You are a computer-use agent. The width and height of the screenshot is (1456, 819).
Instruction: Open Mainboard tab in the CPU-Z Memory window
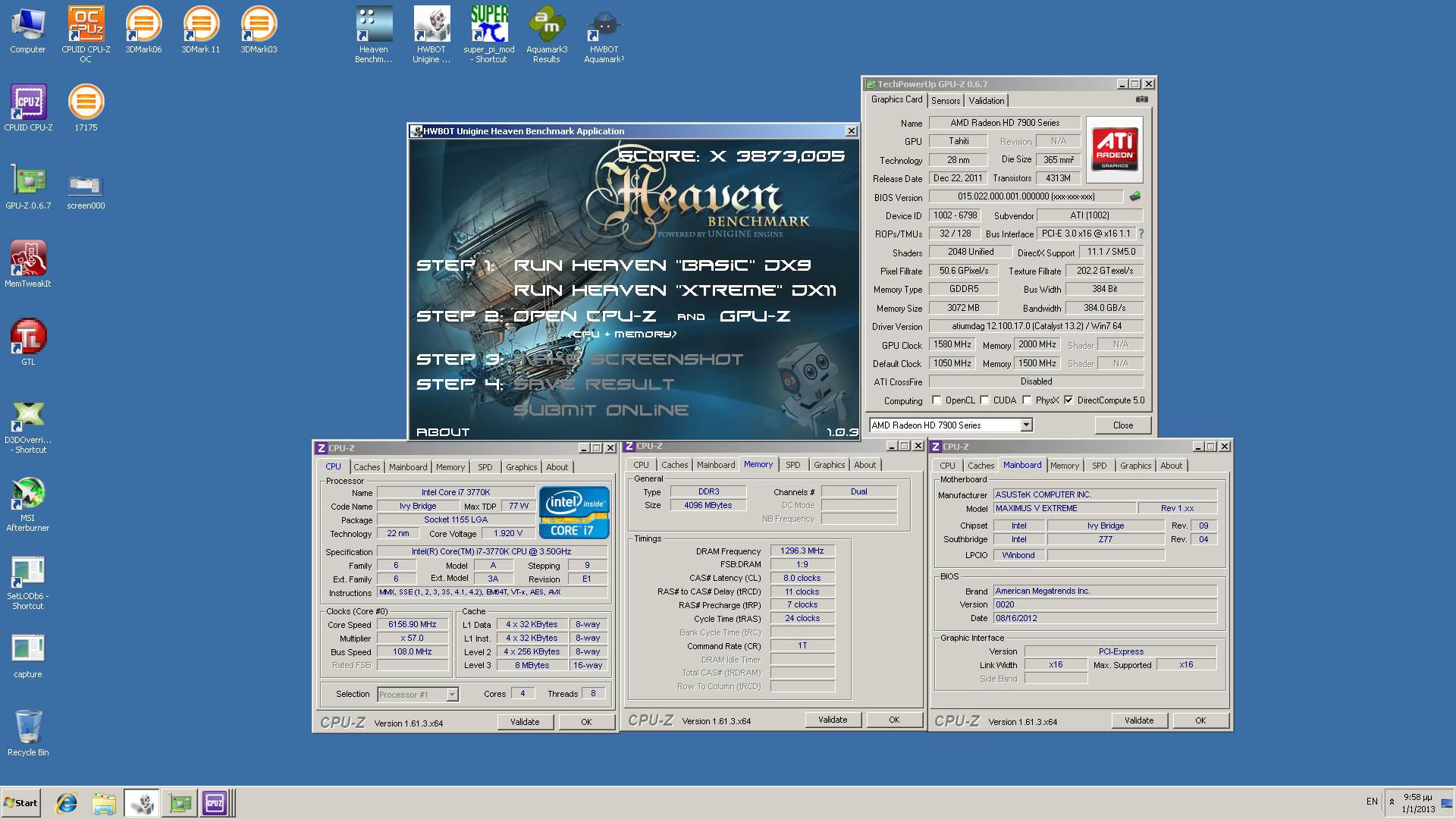point(716,465)
